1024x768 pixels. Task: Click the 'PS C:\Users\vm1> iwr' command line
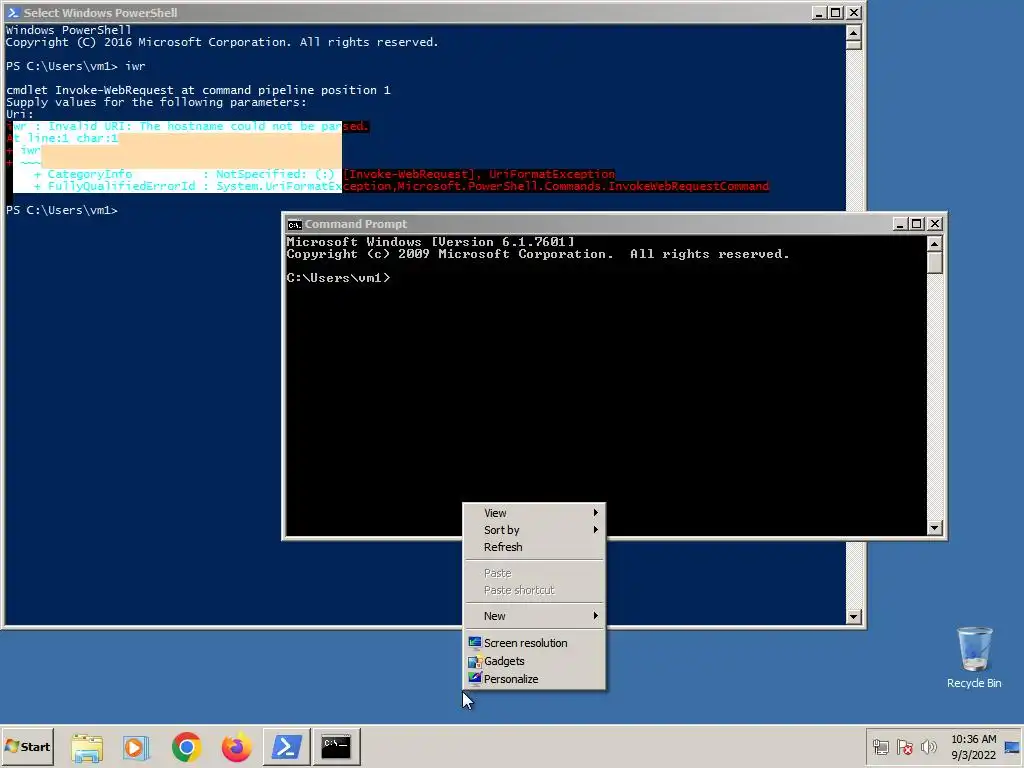76,66
